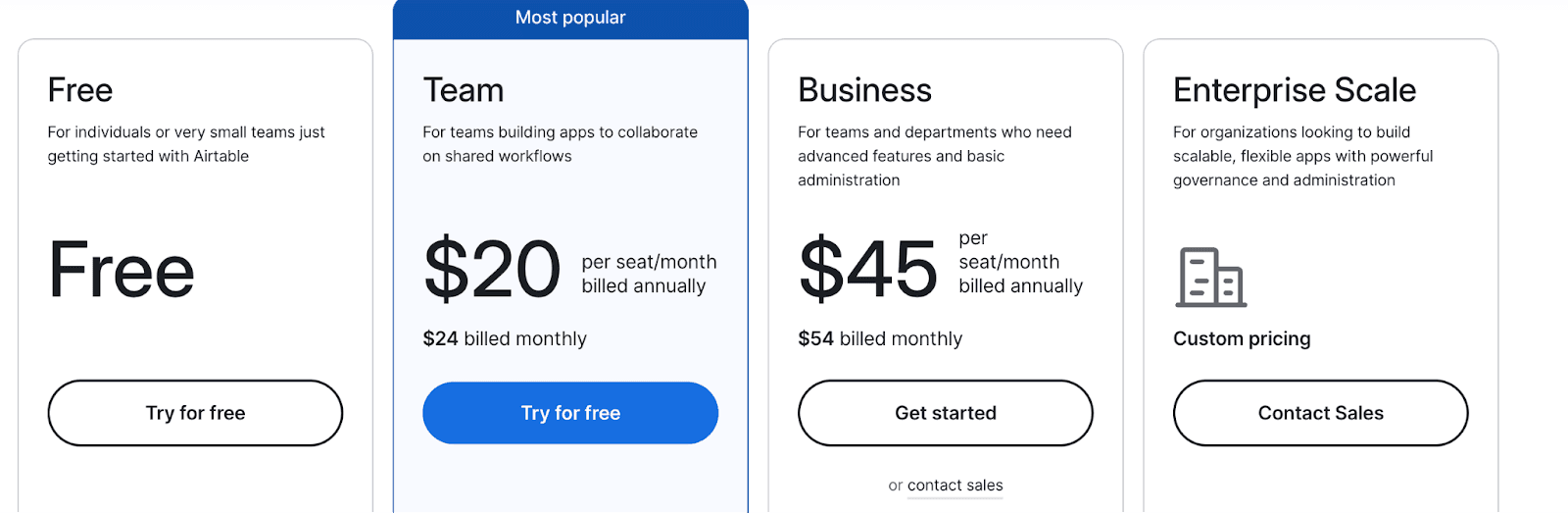This screenshot has width=1568, height=513.
Task: Click the Contact Sales button
Action: click(1320, 413)
